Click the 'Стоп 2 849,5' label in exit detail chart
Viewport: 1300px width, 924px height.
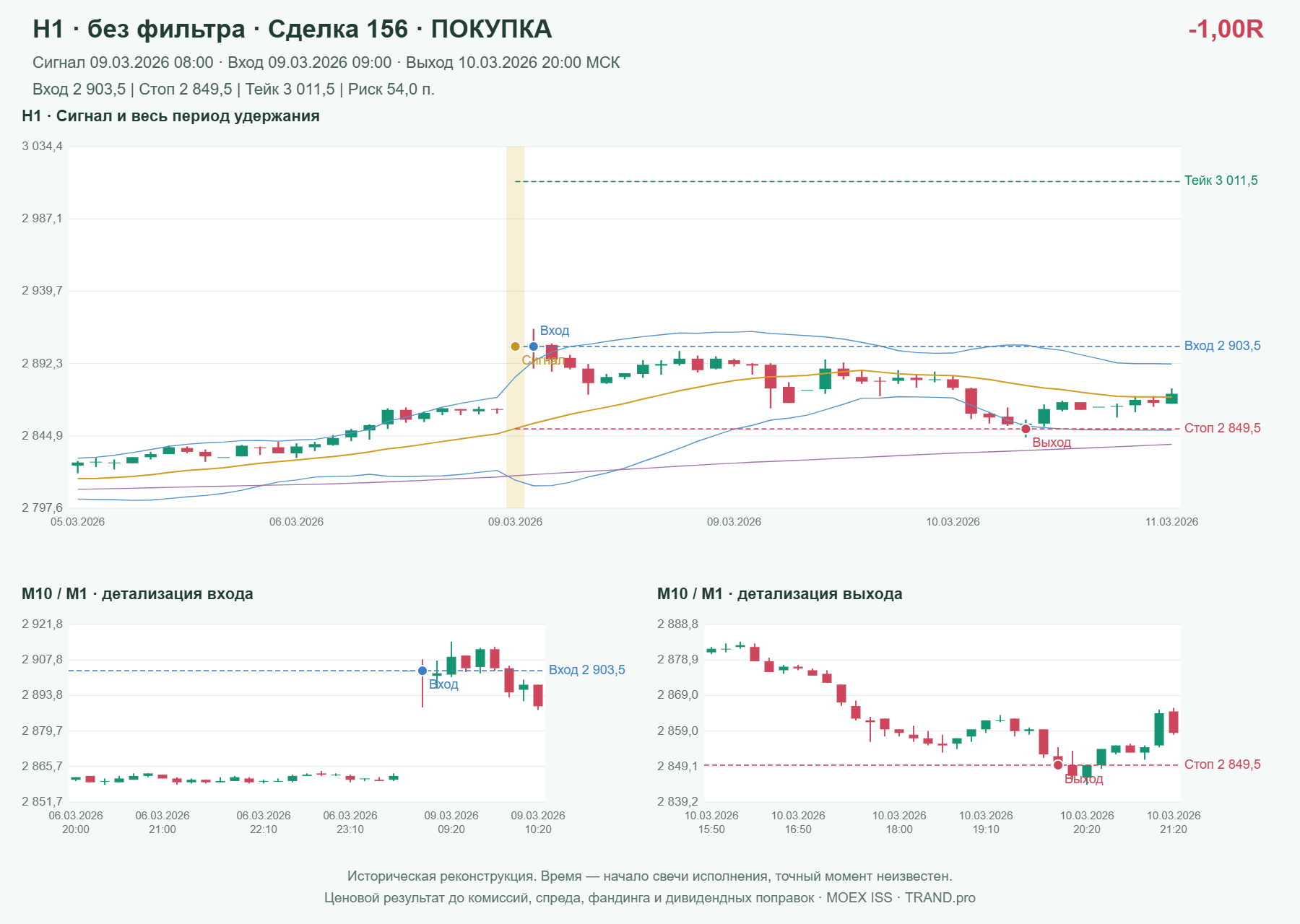click(1222, 764)
